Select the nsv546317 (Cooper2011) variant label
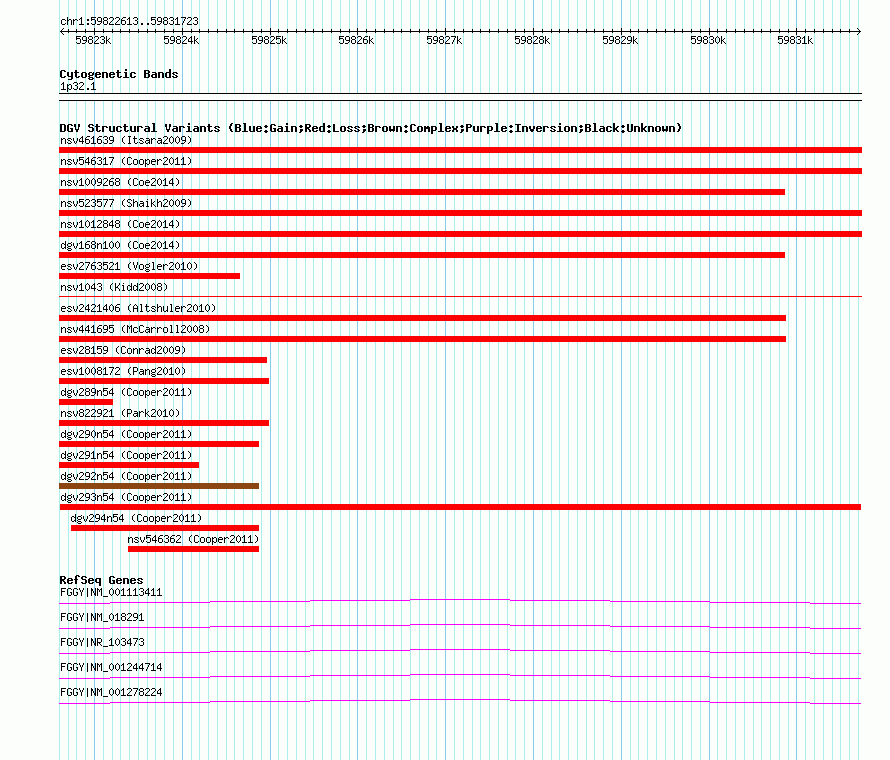Screen dimensions: 890x760 point(126,161)
